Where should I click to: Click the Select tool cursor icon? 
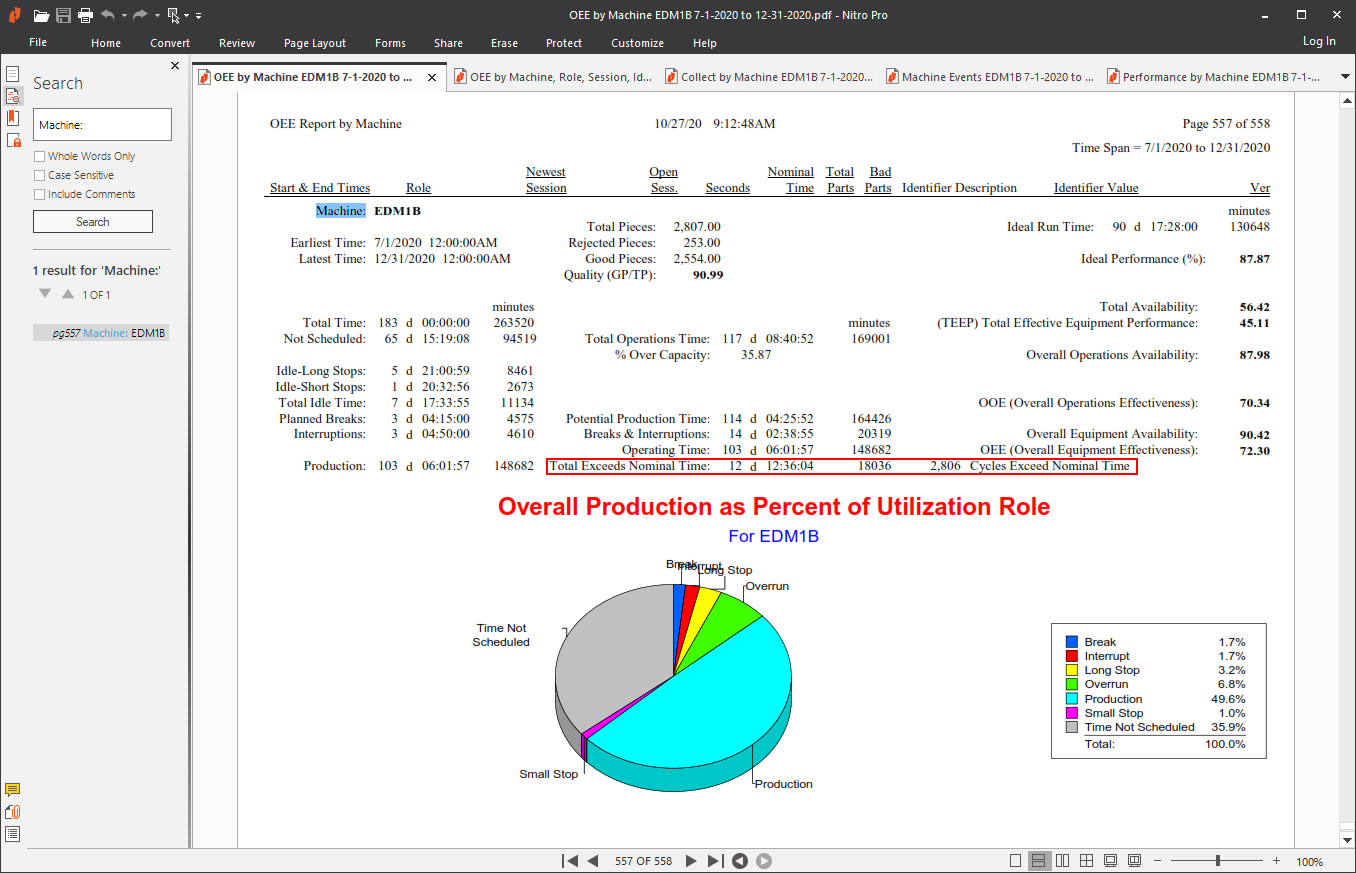pos(173,15)
